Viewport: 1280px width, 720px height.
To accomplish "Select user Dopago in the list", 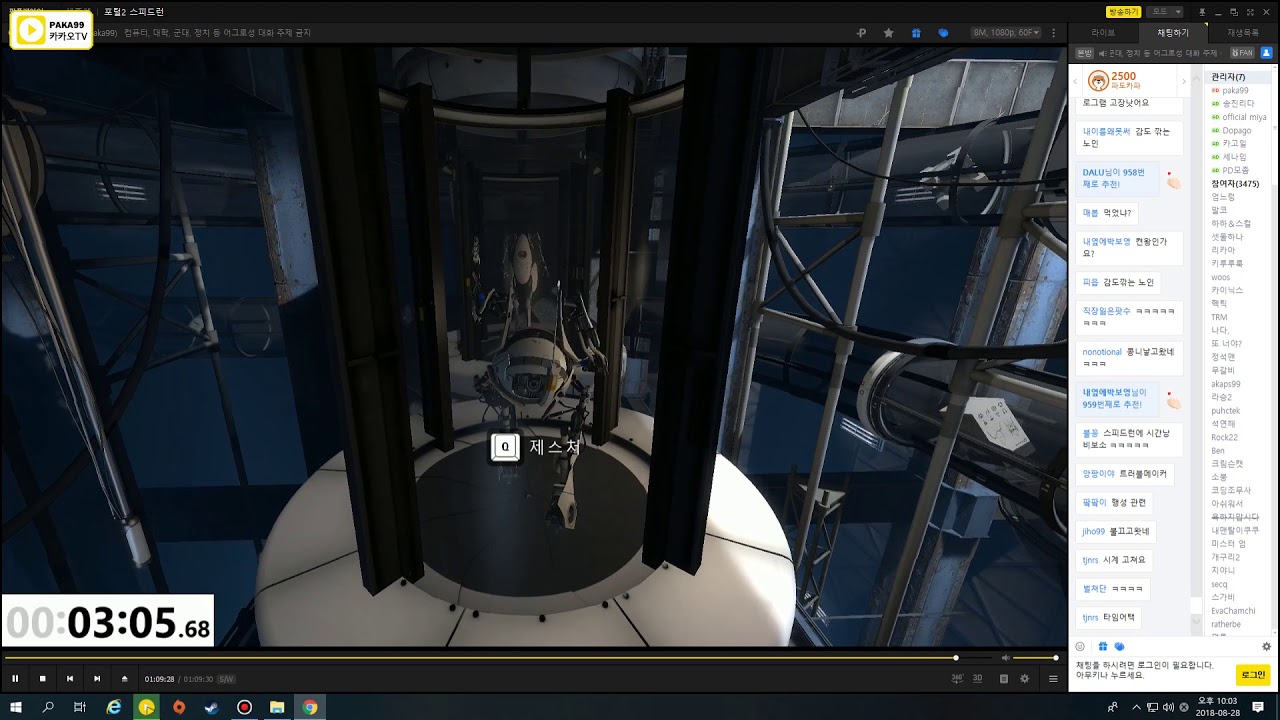I will pyautogui.click(x=1236, y=130).
